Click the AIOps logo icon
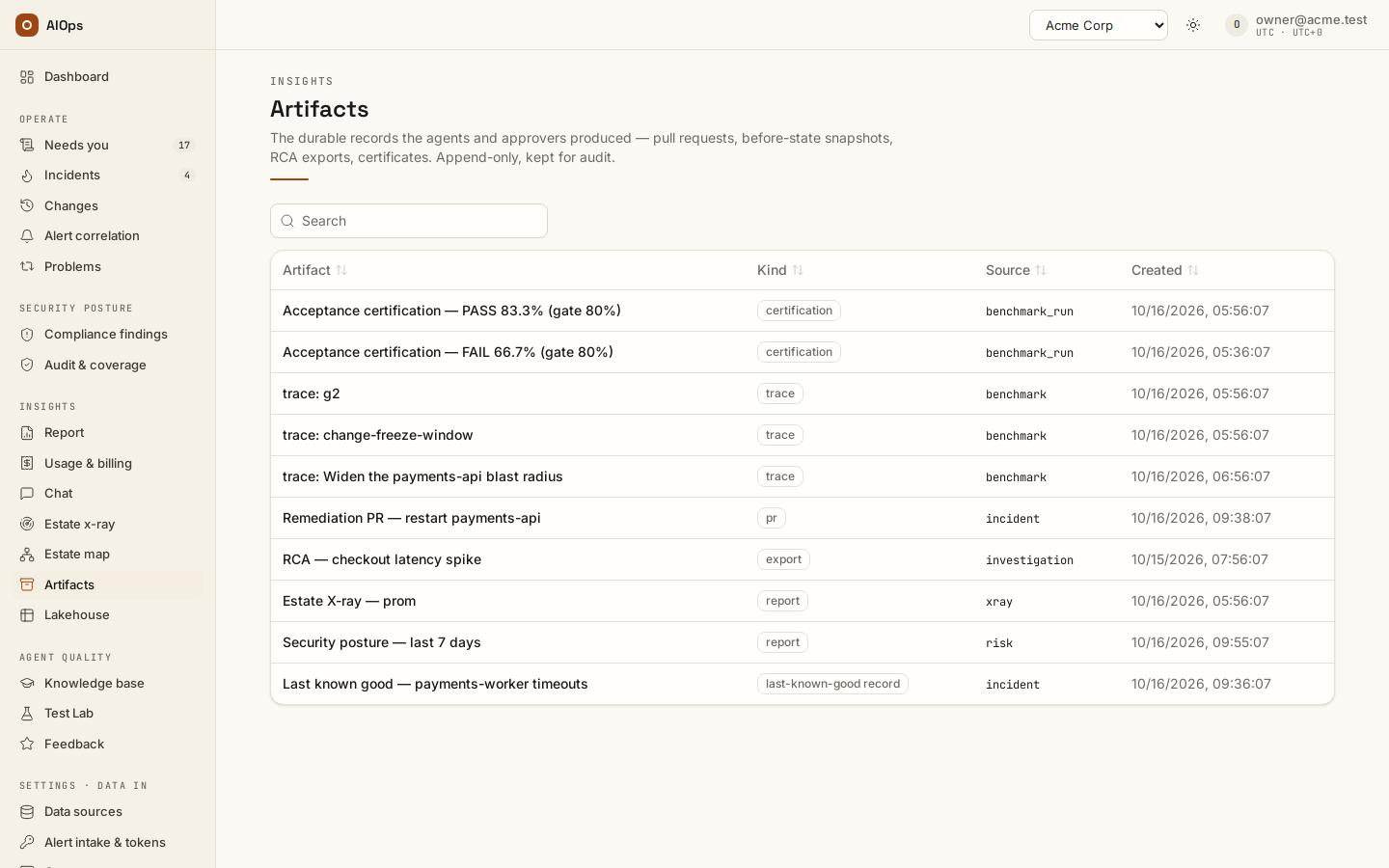Screen dimensions: 1389x868 pyautogui.click(x=27, y=25)
